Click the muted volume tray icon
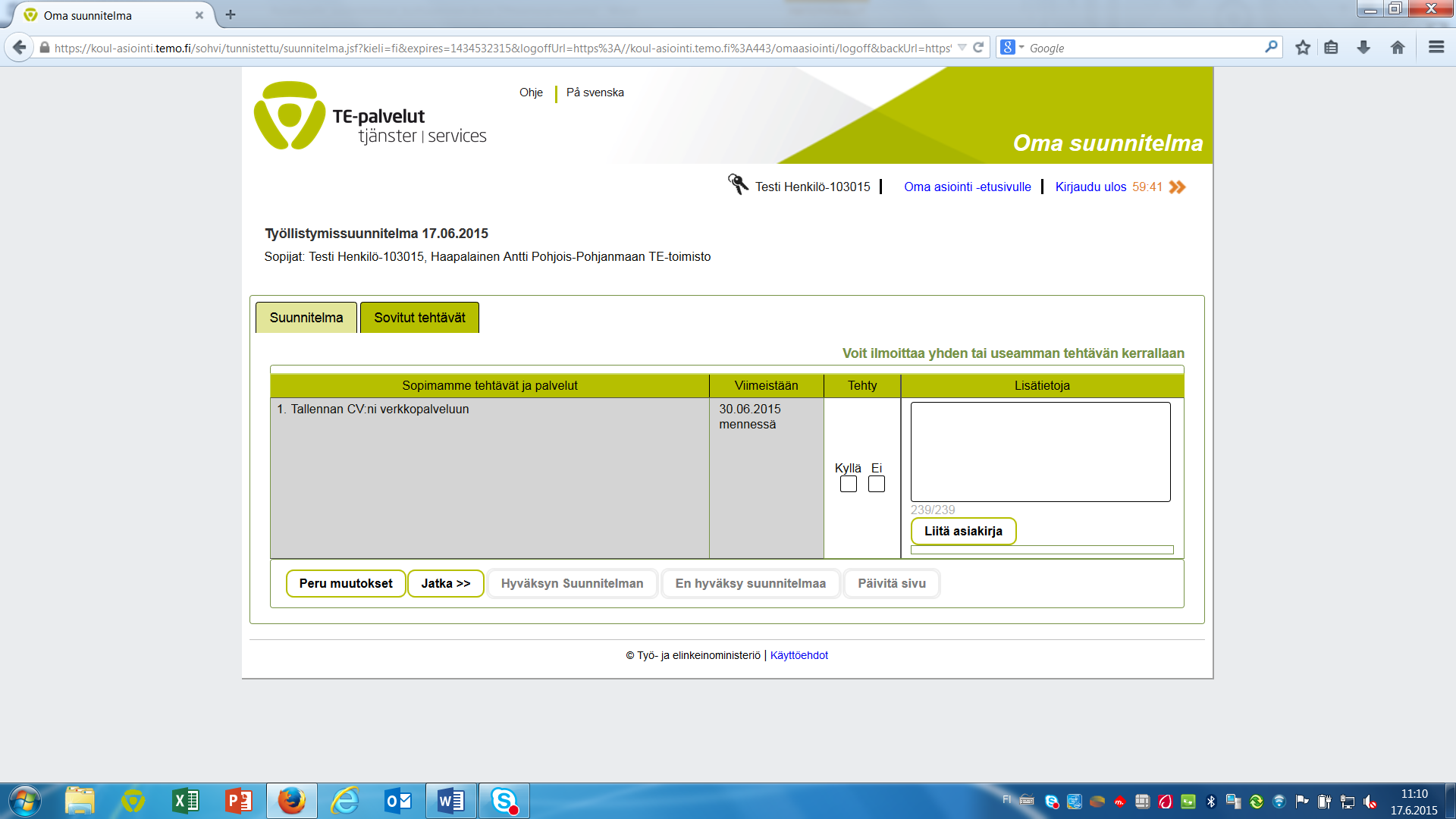 pos(1370,802)
